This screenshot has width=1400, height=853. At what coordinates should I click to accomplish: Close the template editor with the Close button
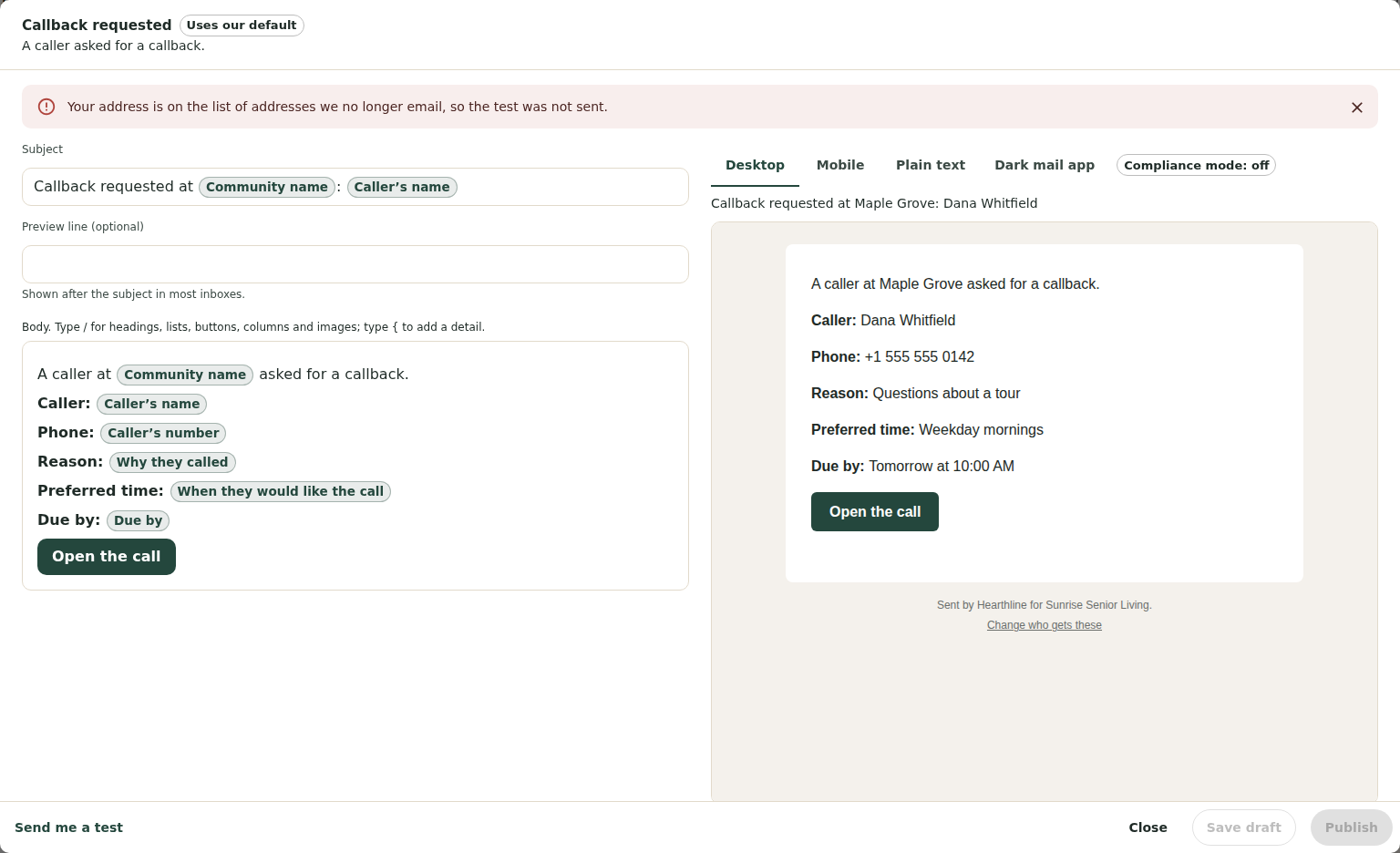click(x=1148, y=827)
